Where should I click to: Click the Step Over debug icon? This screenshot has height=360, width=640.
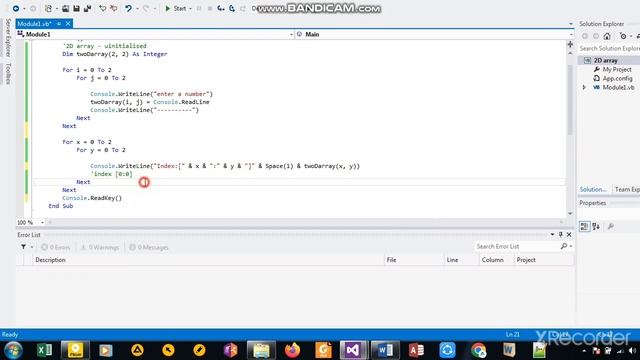click(232, 8)
